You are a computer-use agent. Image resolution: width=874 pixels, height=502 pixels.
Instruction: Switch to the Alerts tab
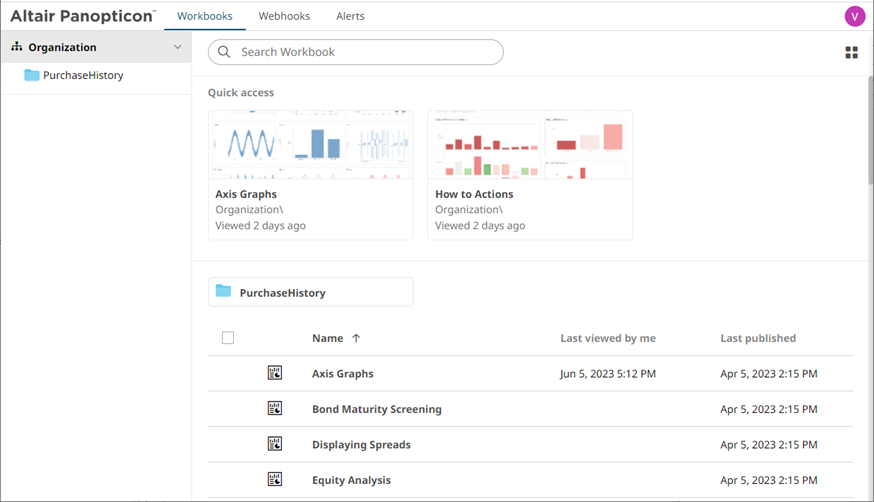350,16
